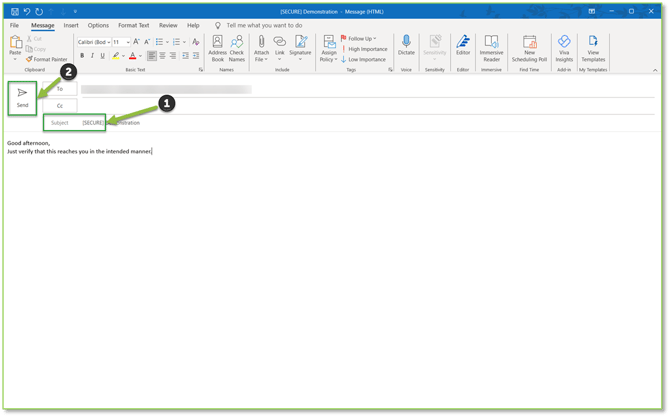Toggle bold formatting

[x=82, y=56]
